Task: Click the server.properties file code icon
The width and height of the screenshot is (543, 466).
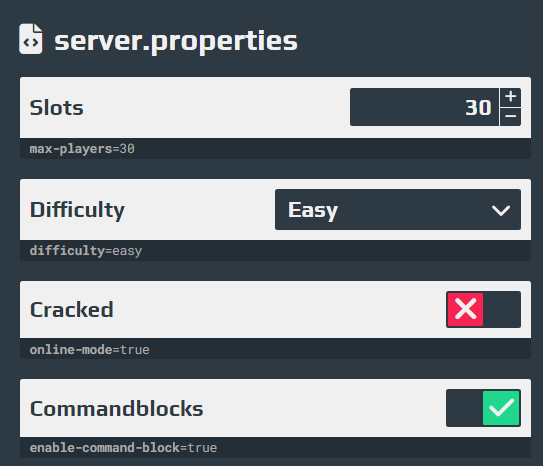Action: (31, 39)
